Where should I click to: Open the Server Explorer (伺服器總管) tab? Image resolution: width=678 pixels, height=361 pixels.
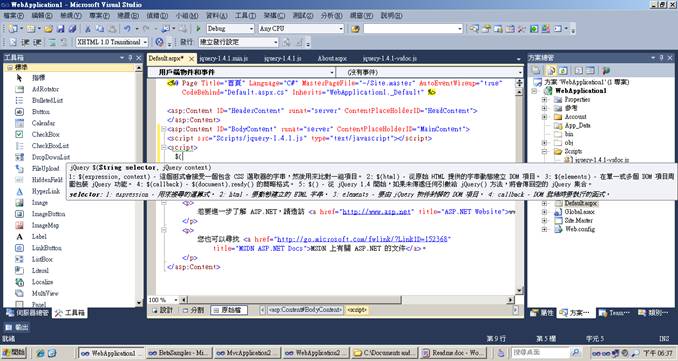[x=28, y=313]
